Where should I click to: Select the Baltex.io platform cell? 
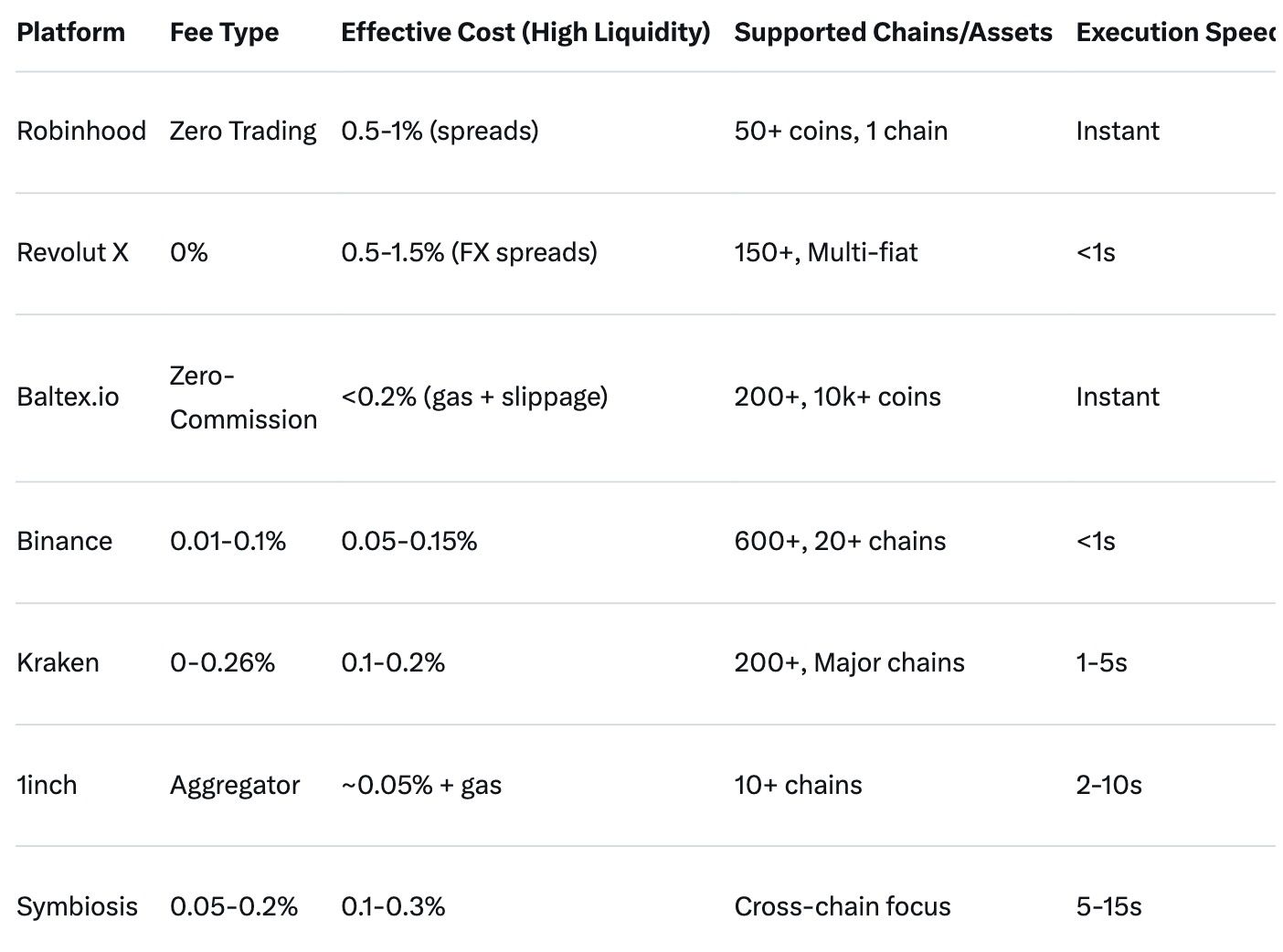click(68, 397)
